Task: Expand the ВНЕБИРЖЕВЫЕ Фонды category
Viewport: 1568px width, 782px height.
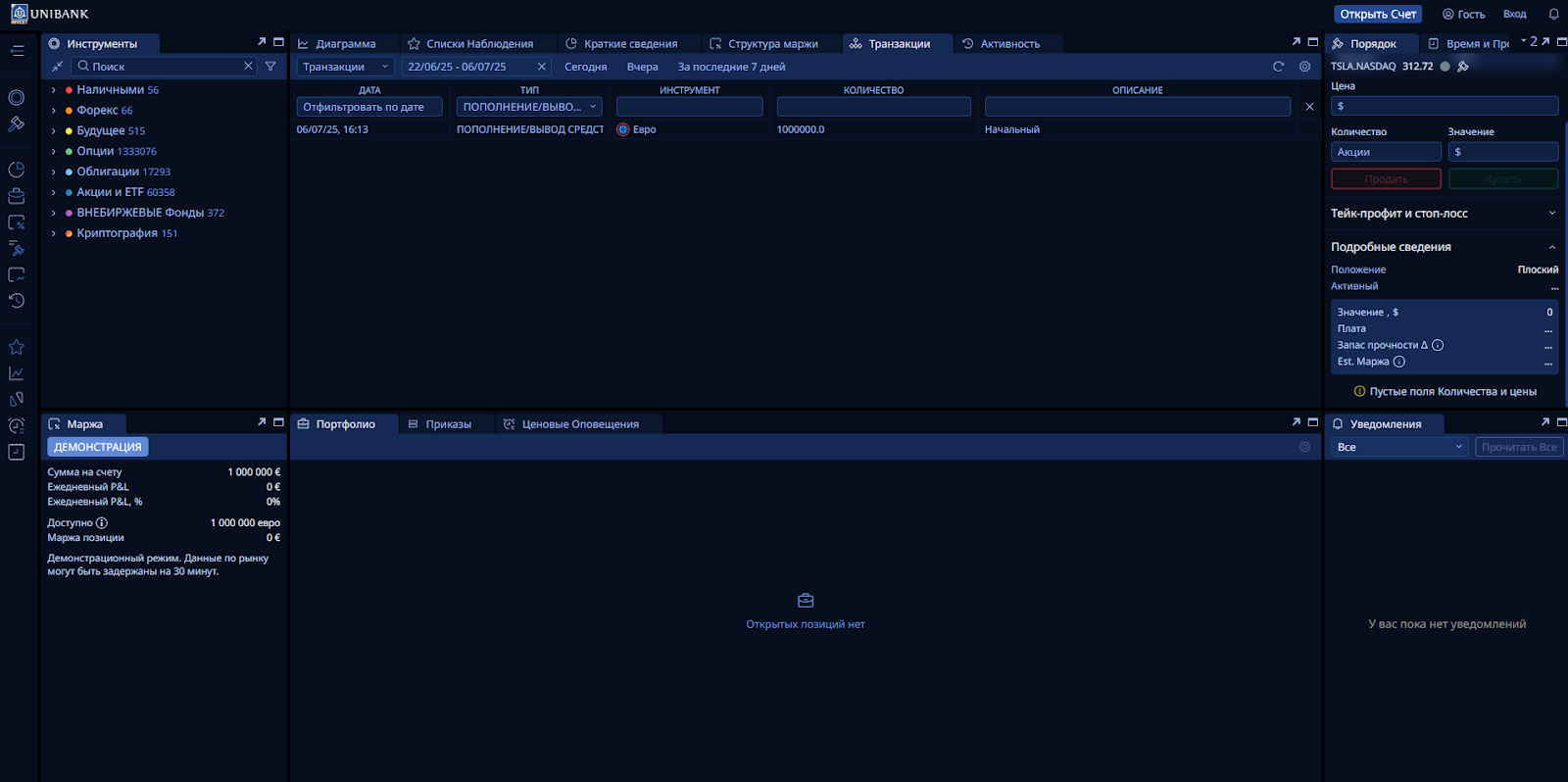Action: pyautogui.click(x=54, y=214)
